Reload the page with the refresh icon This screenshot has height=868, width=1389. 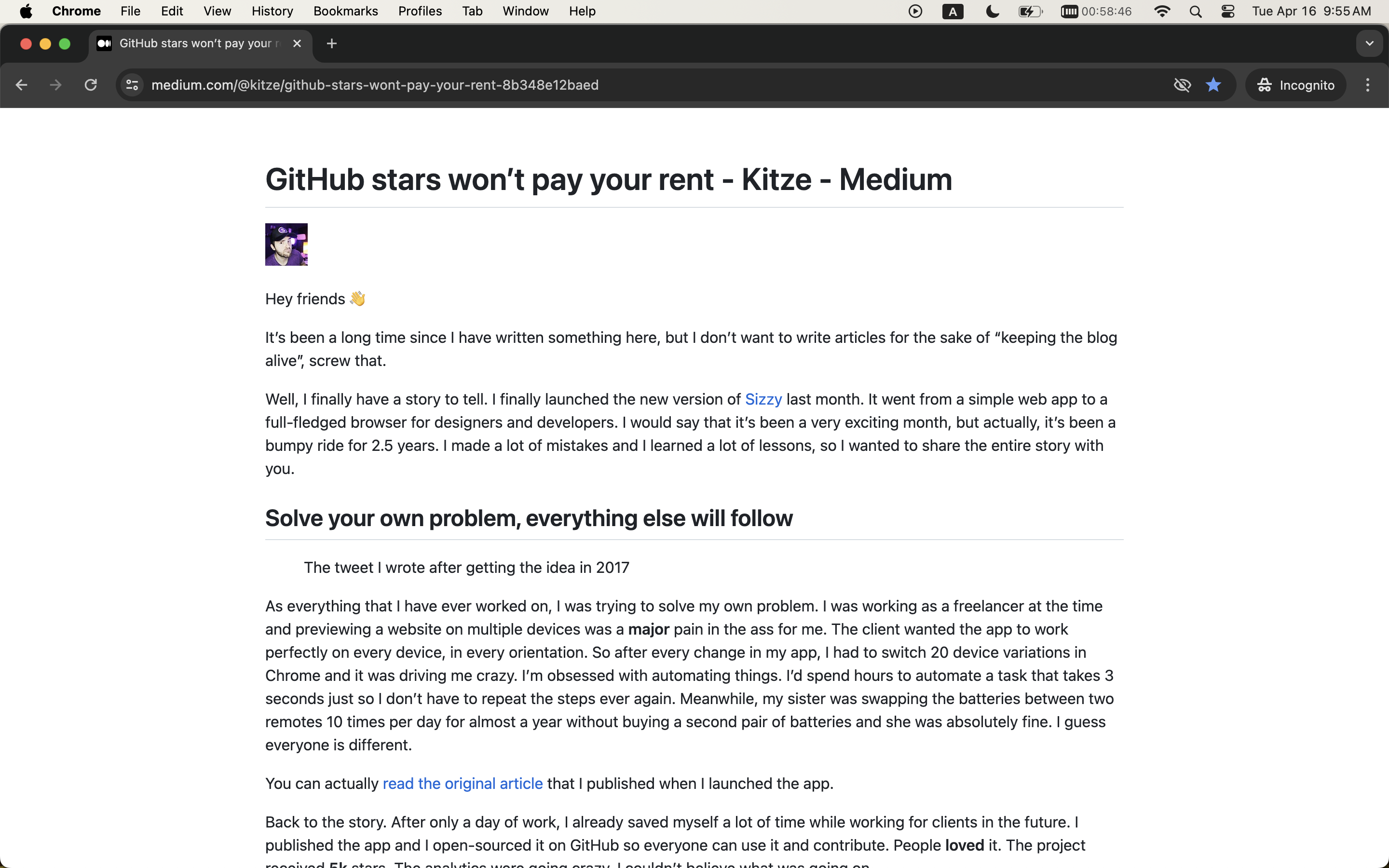[91, 85]
